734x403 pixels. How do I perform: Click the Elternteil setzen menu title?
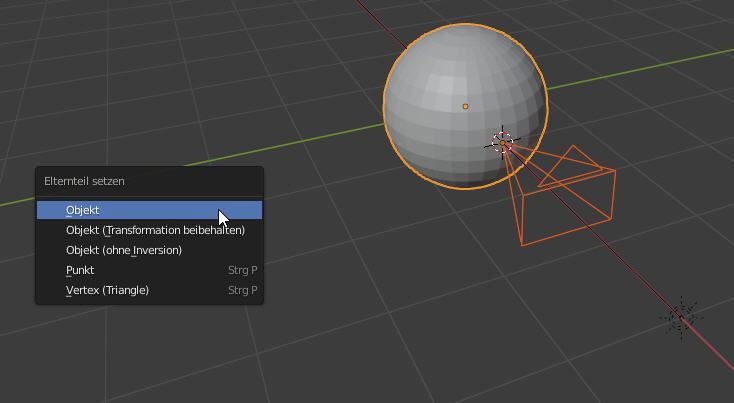tap(84, 181)
